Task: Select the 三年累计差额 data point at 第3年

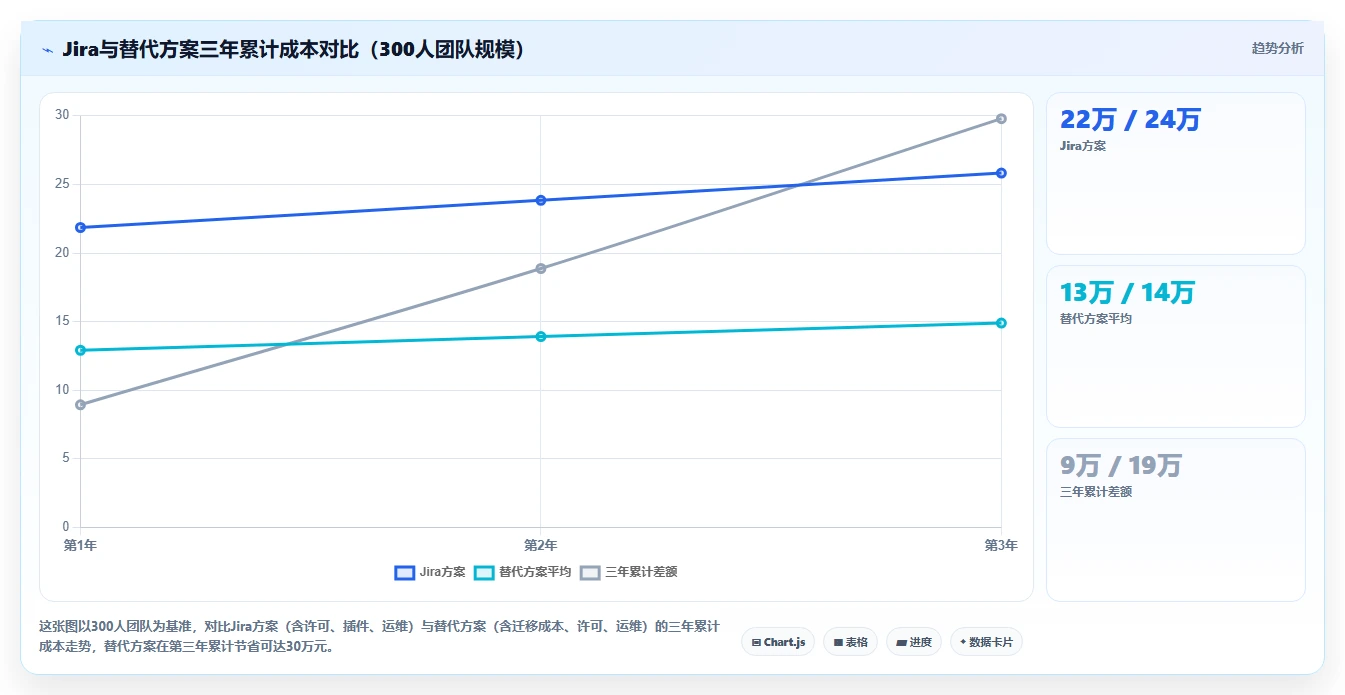Action: pyautogui.click(x=1001, y=119)
